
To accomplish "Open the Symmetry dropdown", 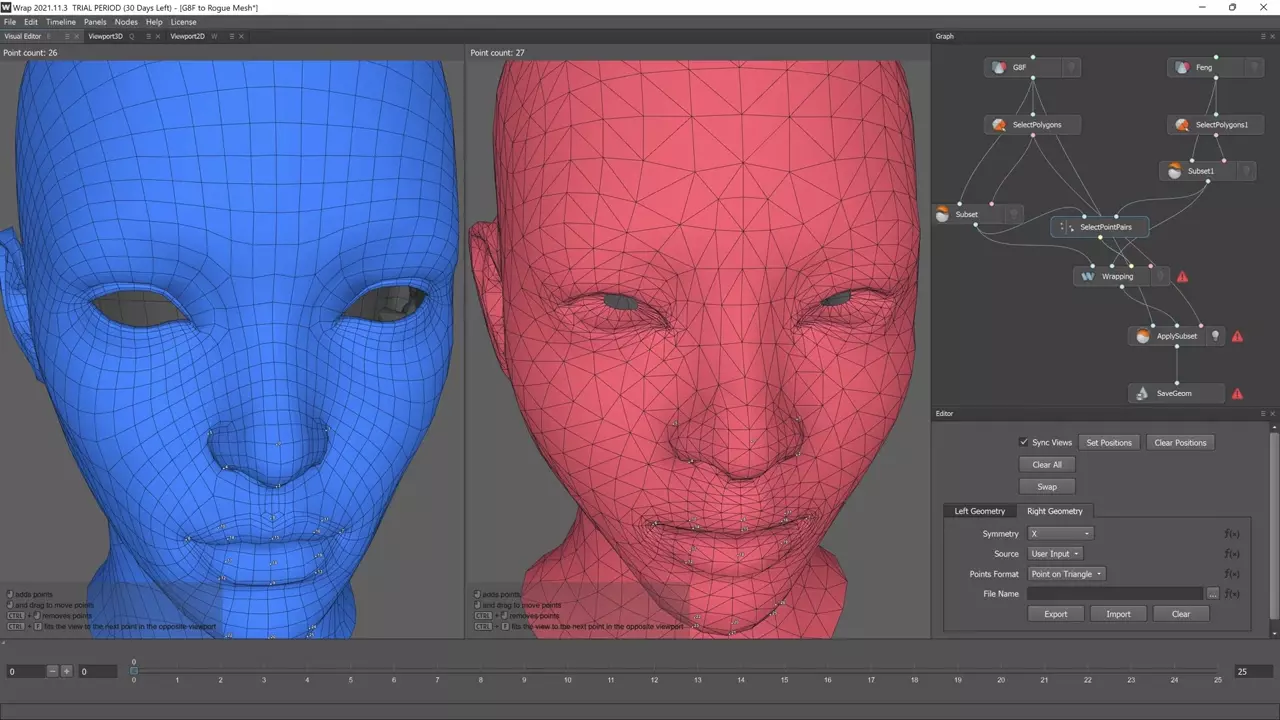I will pos(1061,534).
